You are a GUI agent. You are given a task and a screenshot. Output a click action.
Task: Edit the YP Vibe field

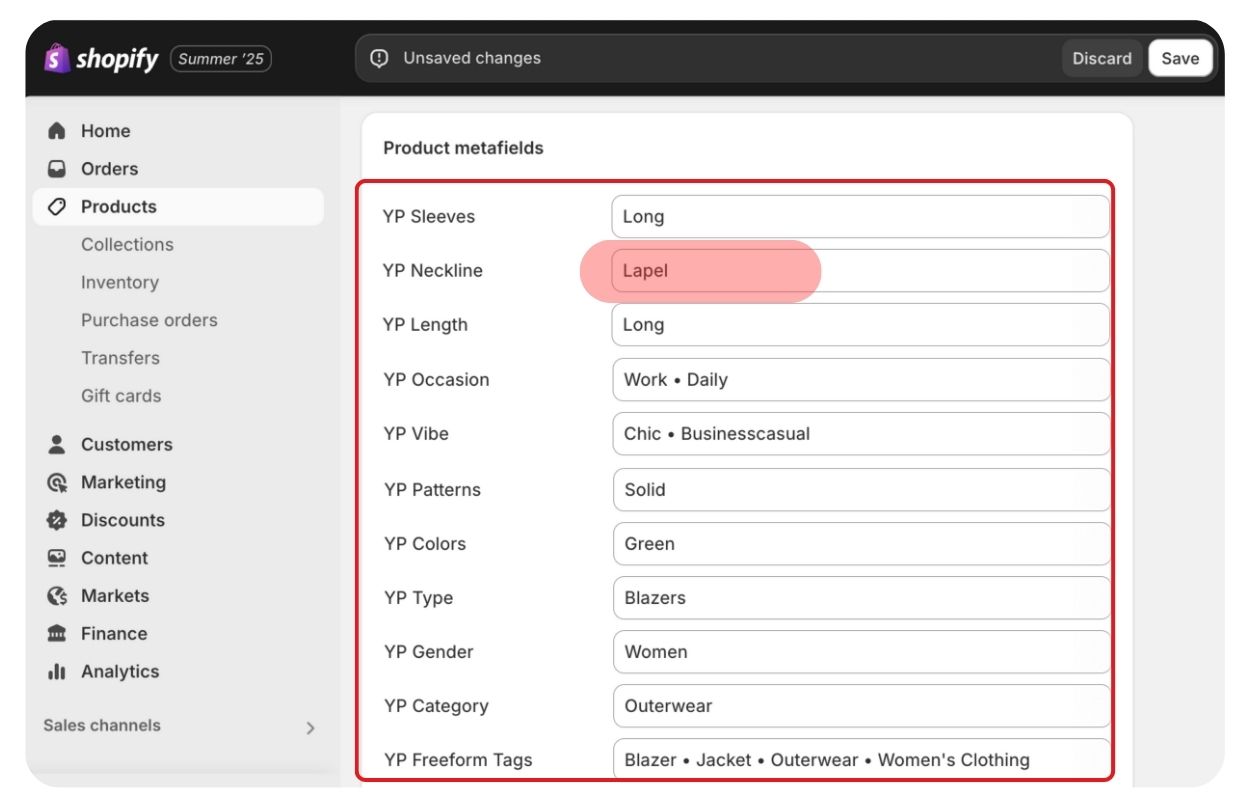point(861,434)
